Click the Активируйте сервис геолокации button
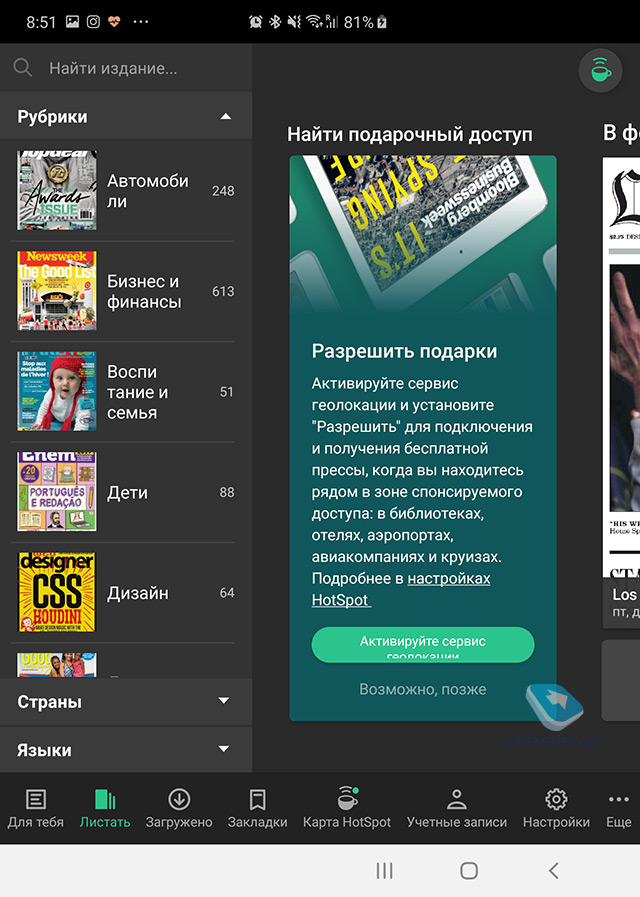 pos(423,645)
